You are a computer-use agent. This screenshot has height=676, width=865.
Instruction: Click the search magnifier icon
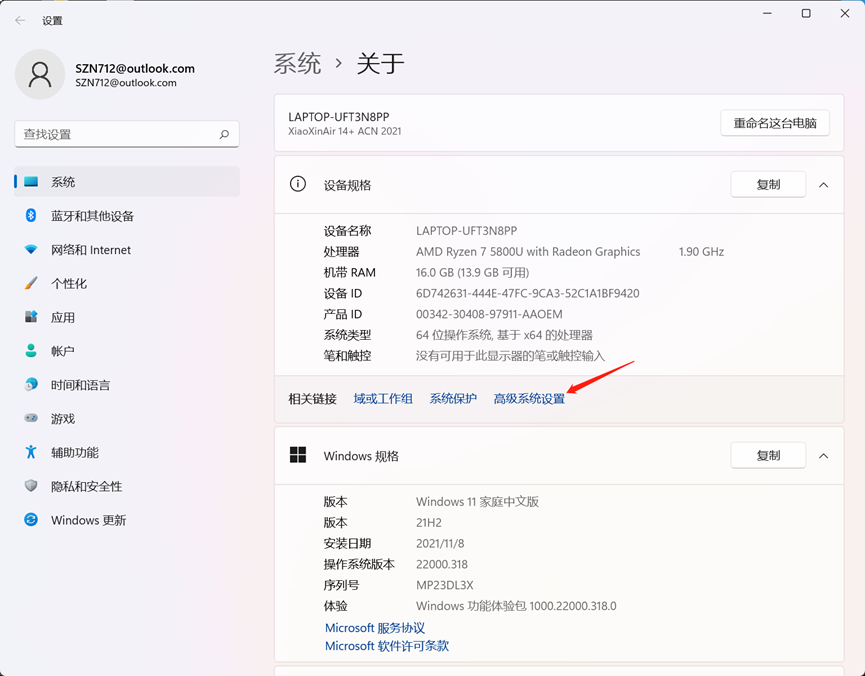[x=224, y=134]
